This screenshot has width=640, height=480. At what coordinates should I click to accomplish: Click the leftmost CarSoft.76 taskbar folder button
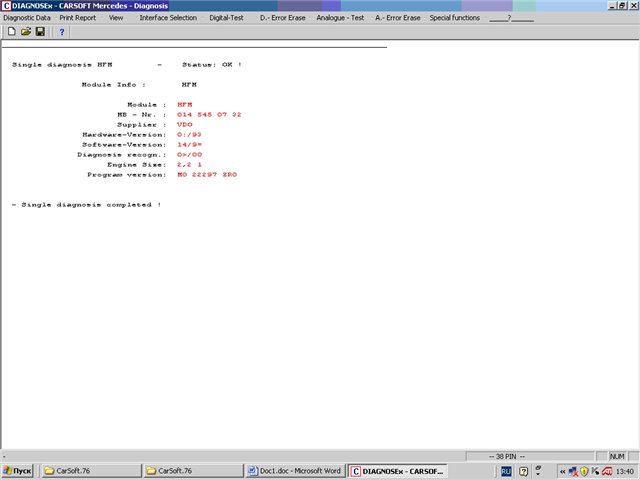89,470
